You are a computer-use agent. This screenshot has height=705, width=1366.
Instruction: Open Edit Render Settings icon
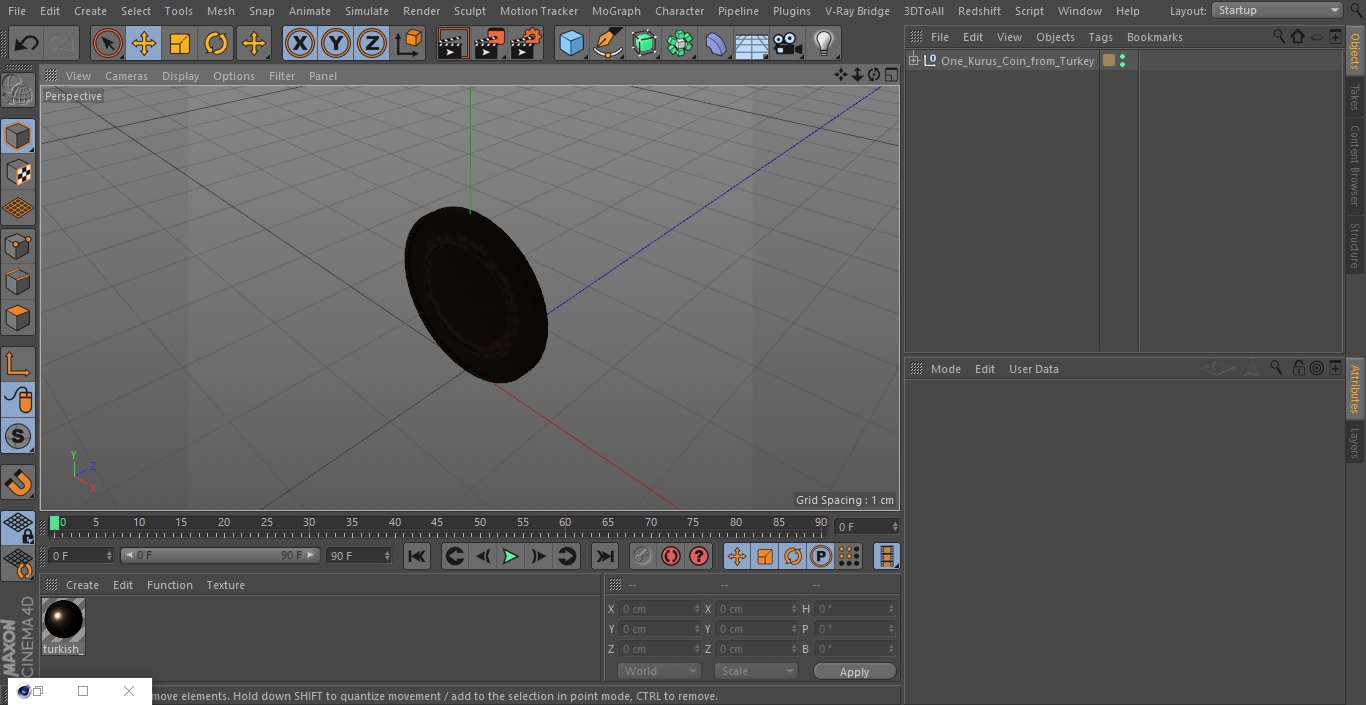coord(526,44)
